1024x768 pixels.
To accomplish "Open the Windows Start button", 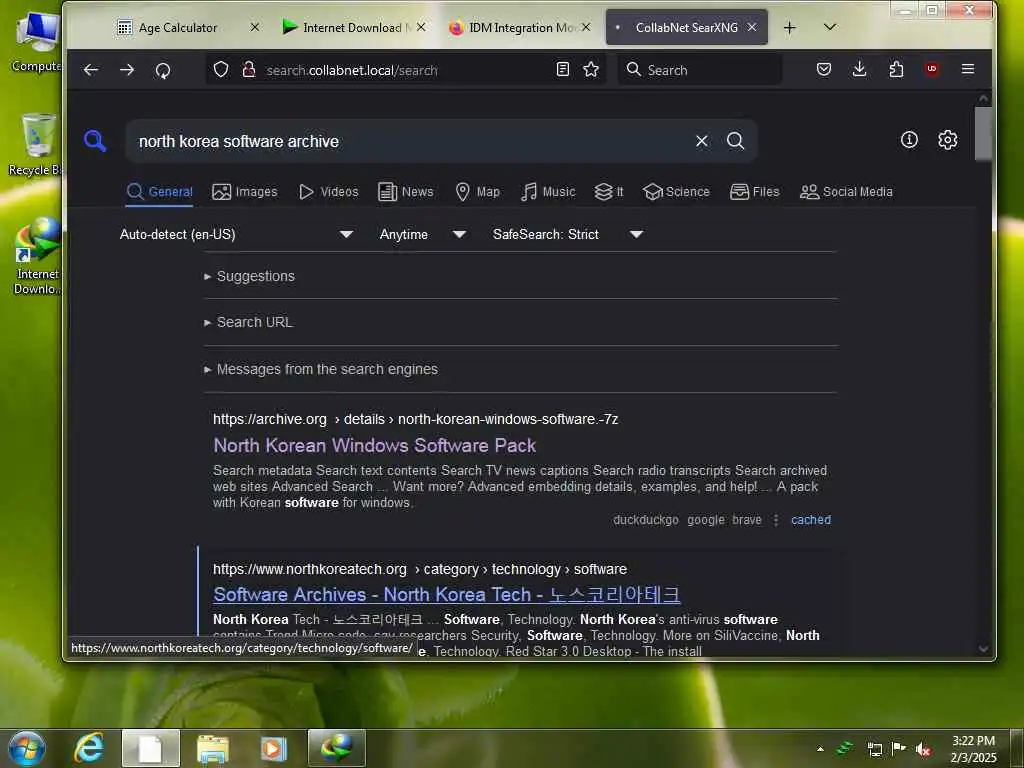I will coord(25,748).
